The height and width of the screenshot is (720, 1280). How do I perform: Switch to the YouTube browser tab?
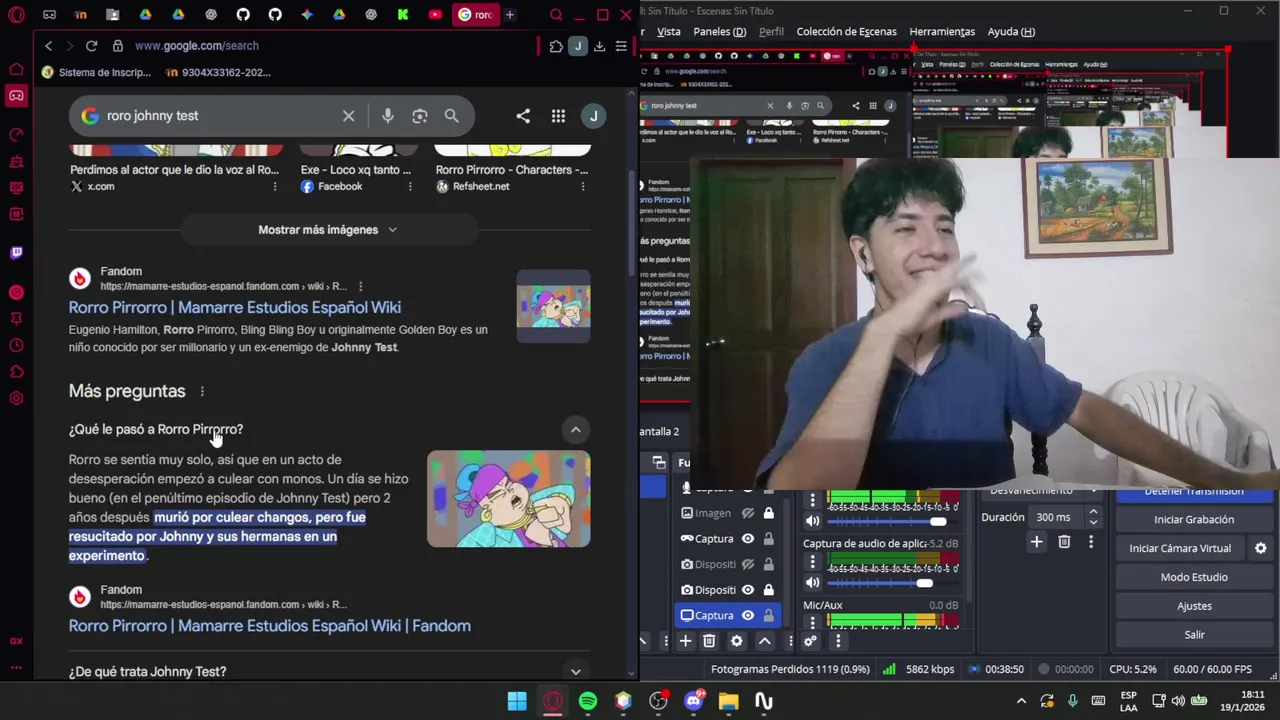tap(434, 15)
